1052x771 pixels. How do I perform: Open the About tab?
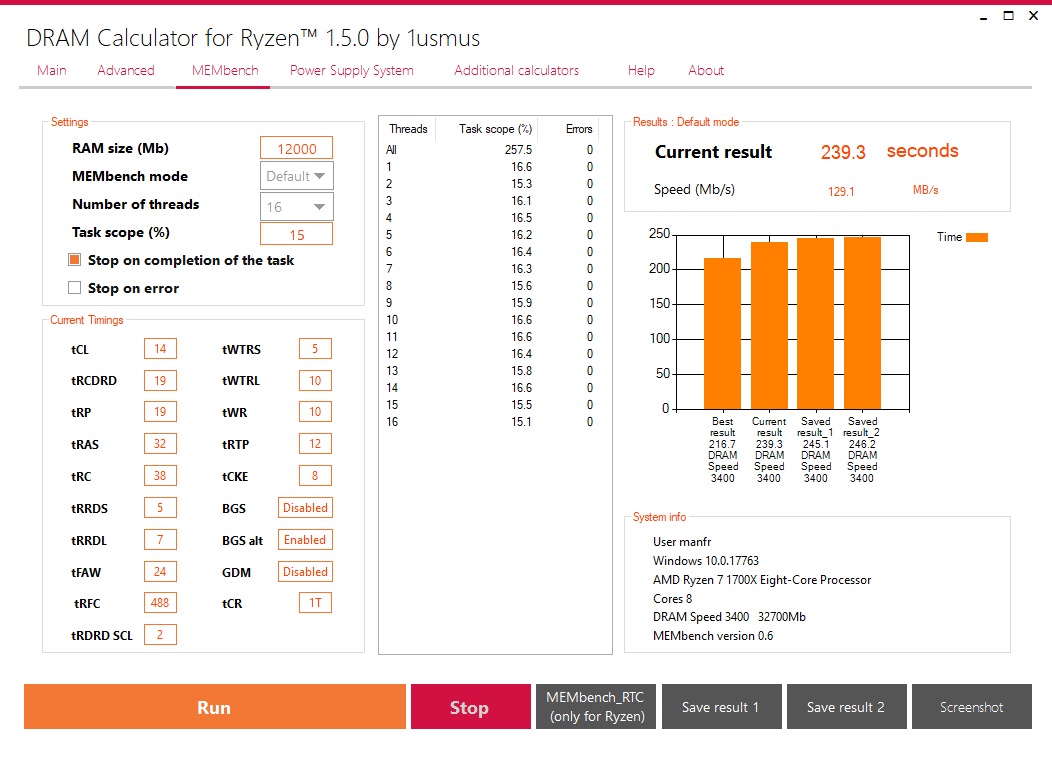click(706, 70)
